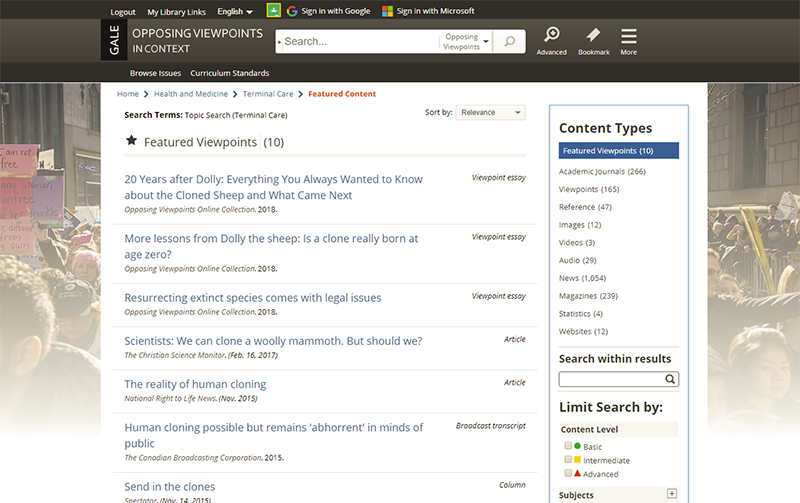Select Statistics (4) content type
This screenshot has width=800, height=503.
tap(581, 314)
